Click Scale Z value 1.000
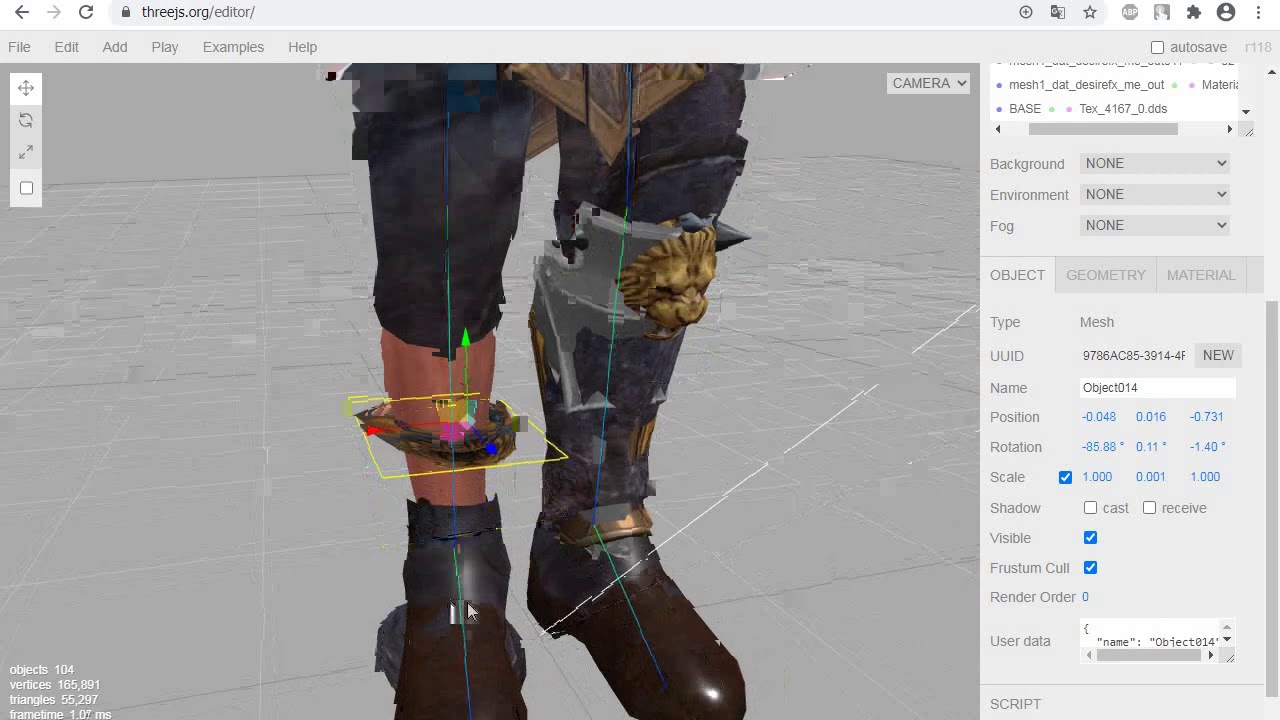 pos(1205,477)
